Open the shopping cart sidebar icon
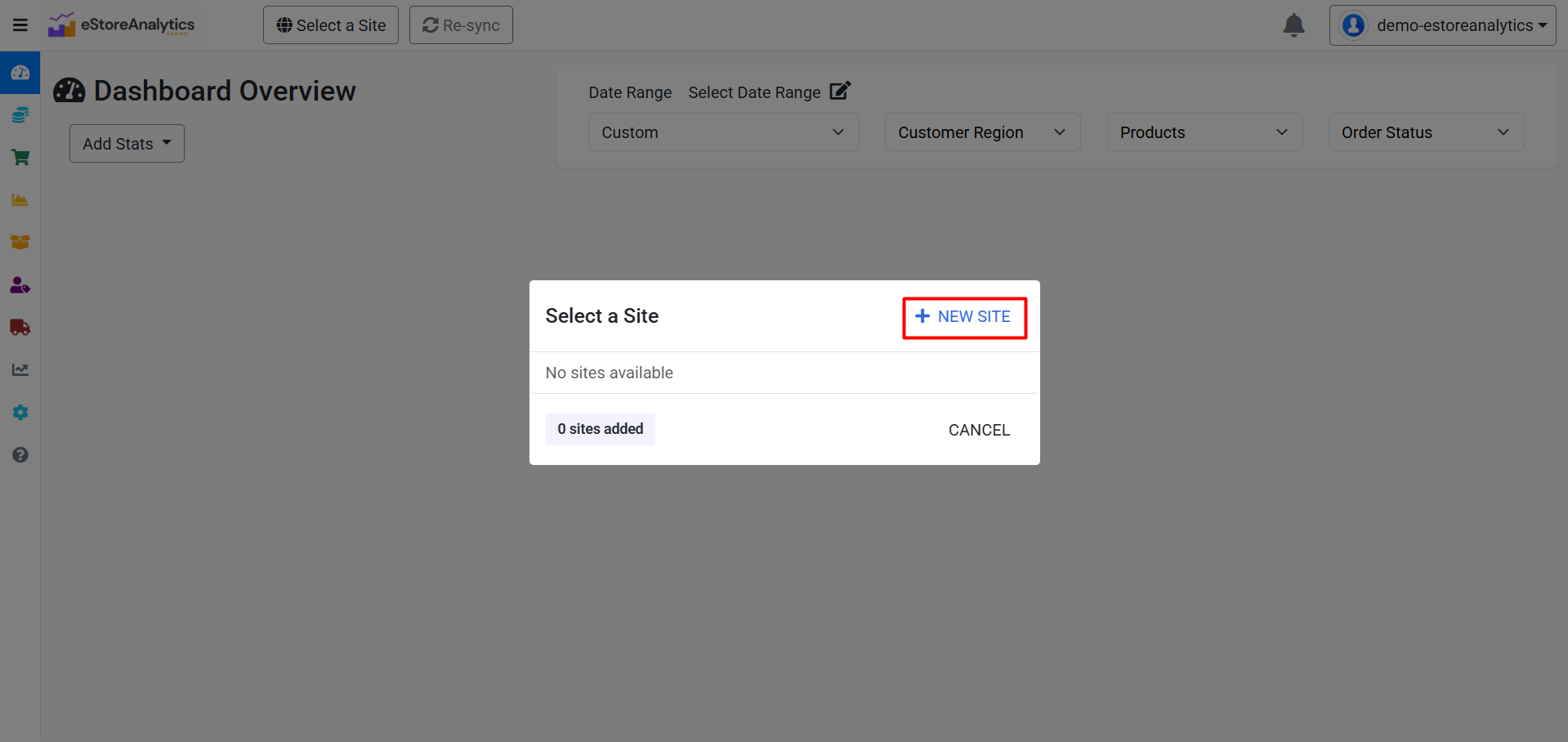 [x=20, y=158]
